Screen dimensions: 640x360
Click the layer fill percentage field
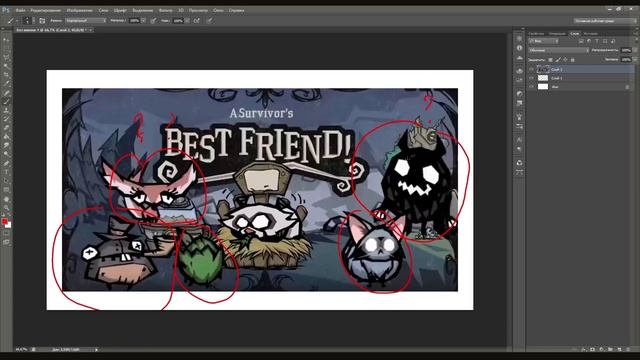[x=627, y=60]
